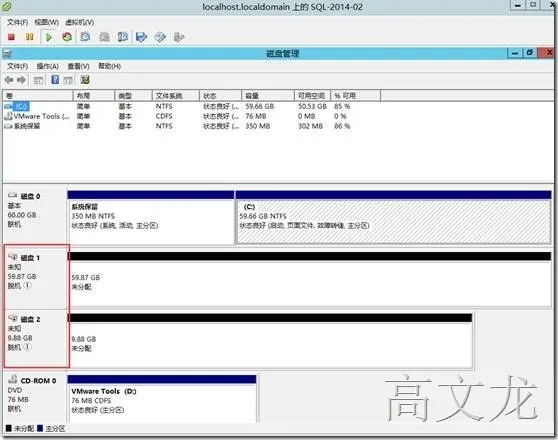Viewport: 558px width, 440px height.
Task: Click the snapshot manager icon
Action: (x=123, y=37)
